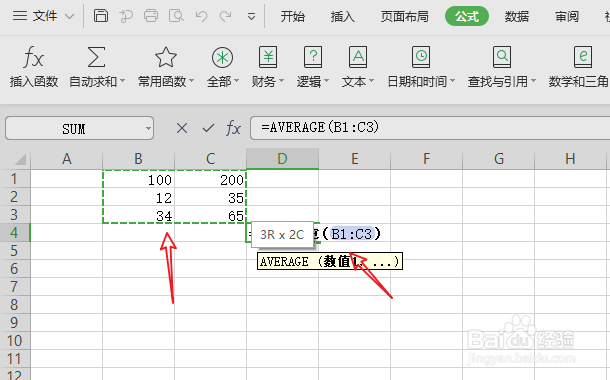Screen dimensions: 610x380
Task: Switch to the 审阅 tab
Action: click(567, 16)
